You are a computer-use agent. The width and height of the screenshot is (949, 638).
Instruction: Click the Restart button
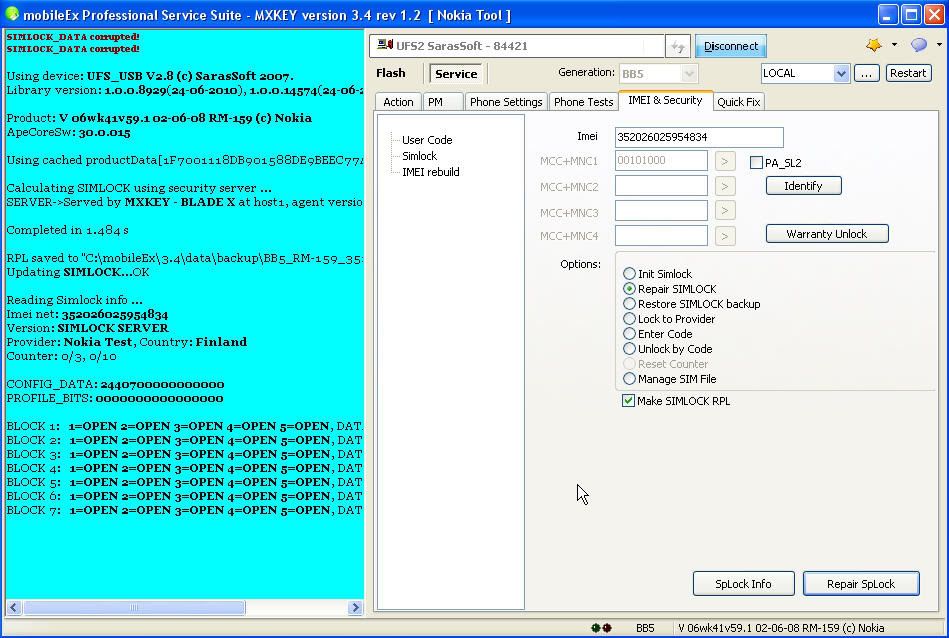[908, 73]
